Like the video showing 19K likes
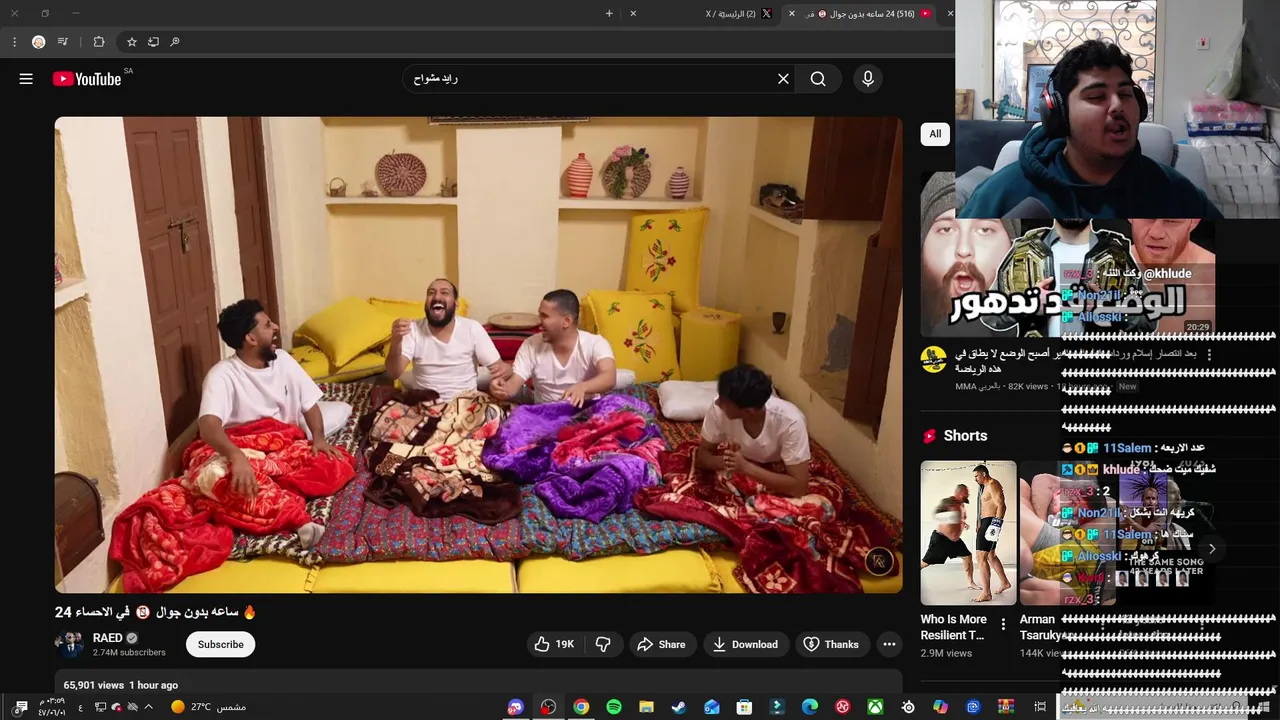This screenshot has height=720, width=1280. pyautogui.click(x=555, y=644)
